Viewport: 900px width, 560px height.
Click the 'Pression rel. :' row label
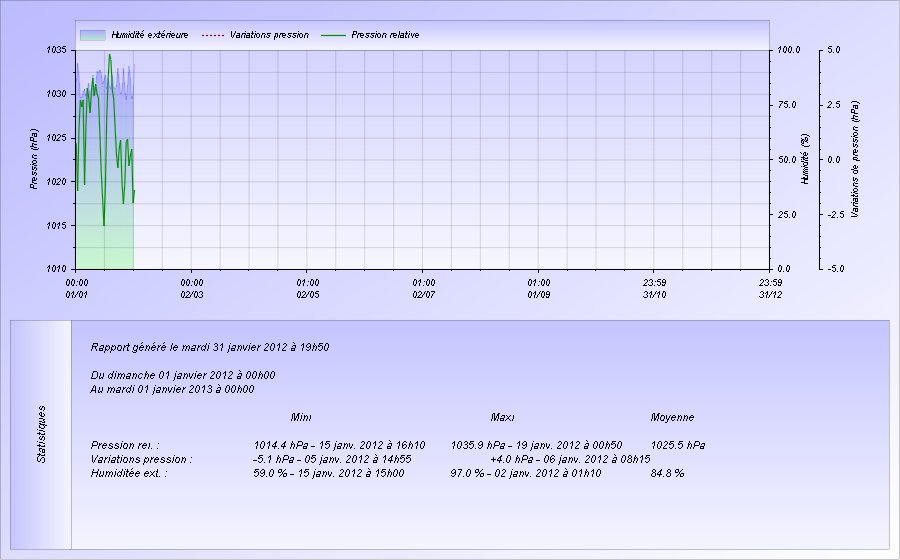tap(125, 445)
